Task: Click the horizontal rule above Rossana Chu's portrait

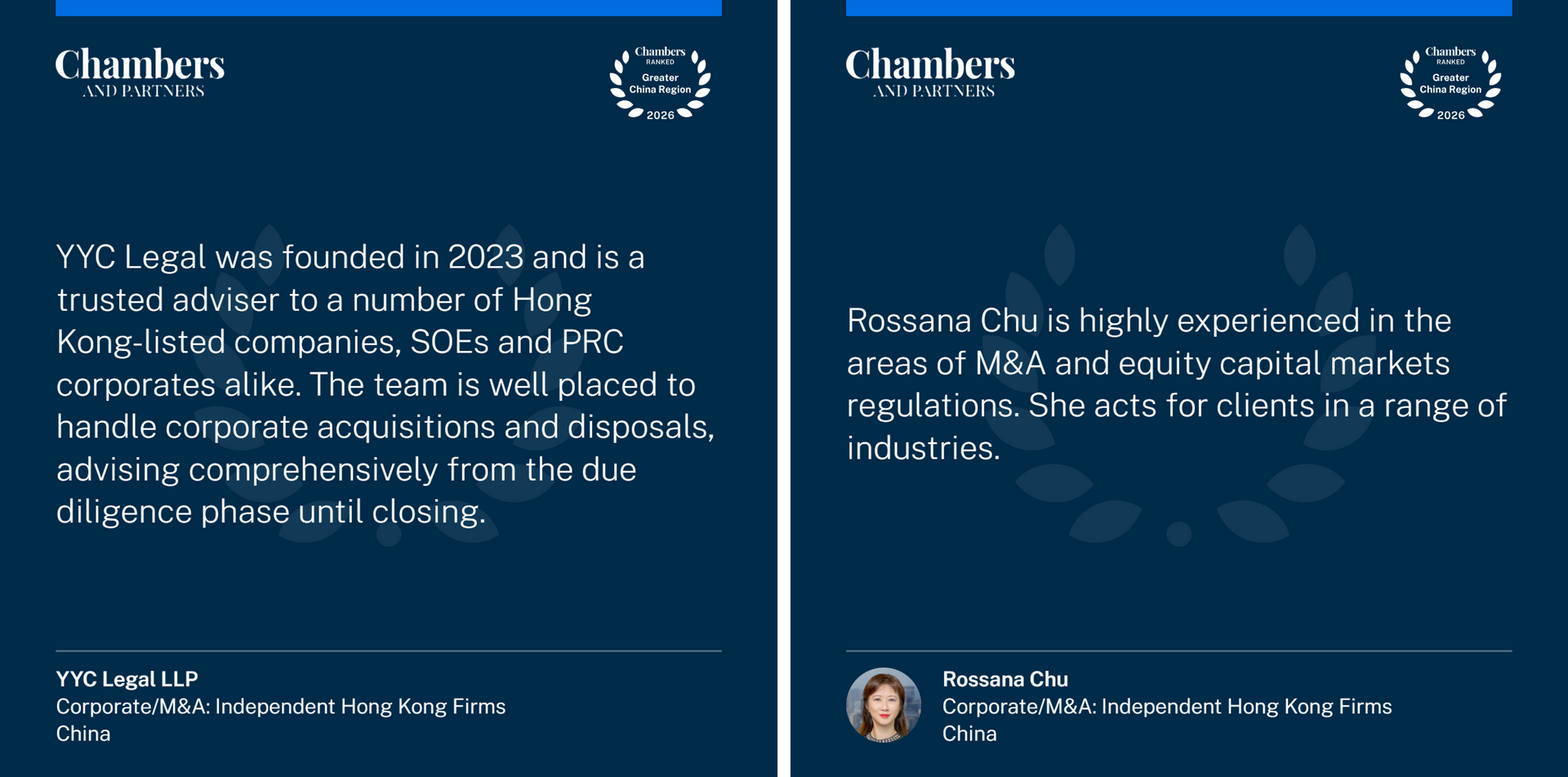Action: (1178, 650)
